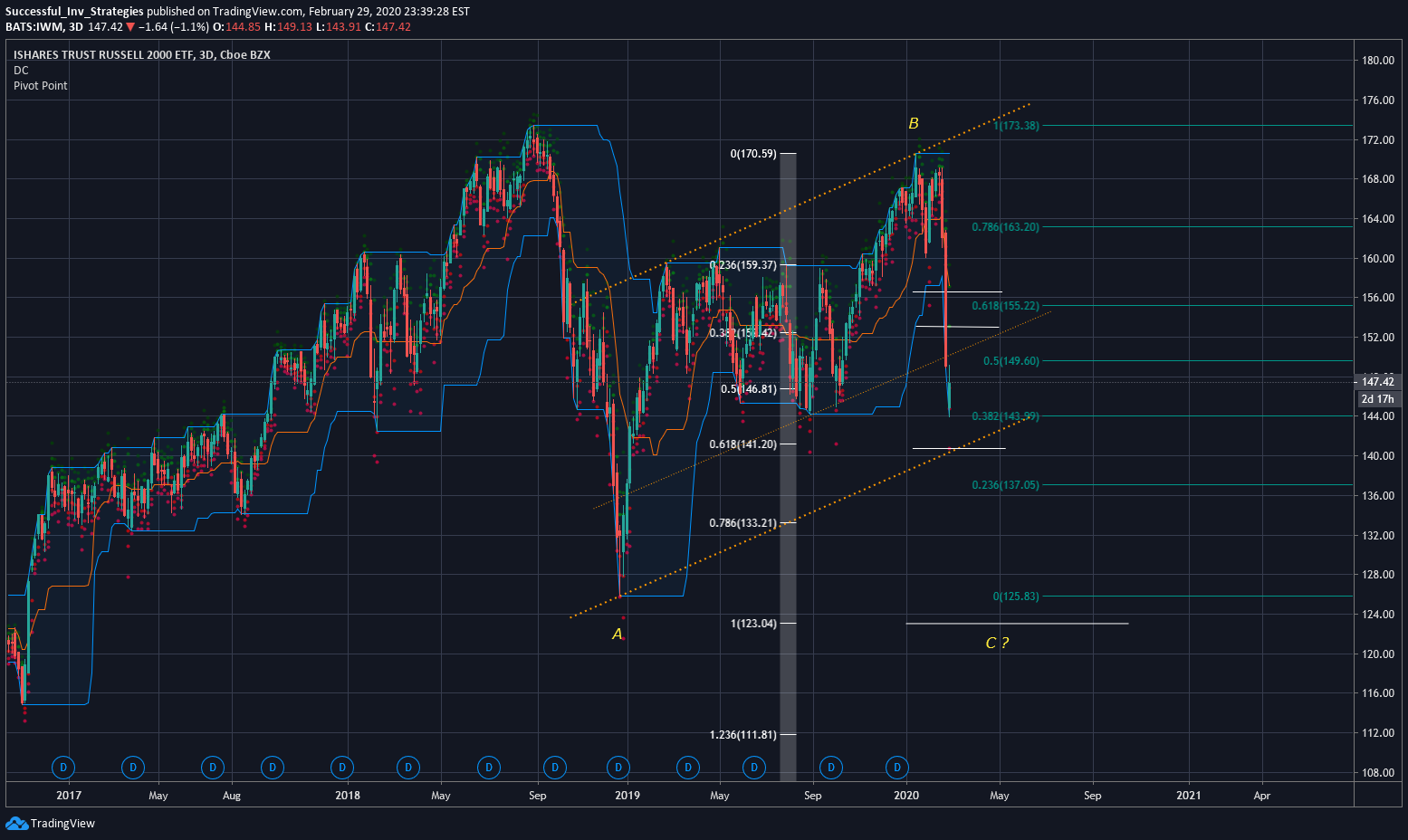This screenshot has height=840, width=1408.
Task: Click the white Fib label 0.5(146.81)
Action: 749,389
